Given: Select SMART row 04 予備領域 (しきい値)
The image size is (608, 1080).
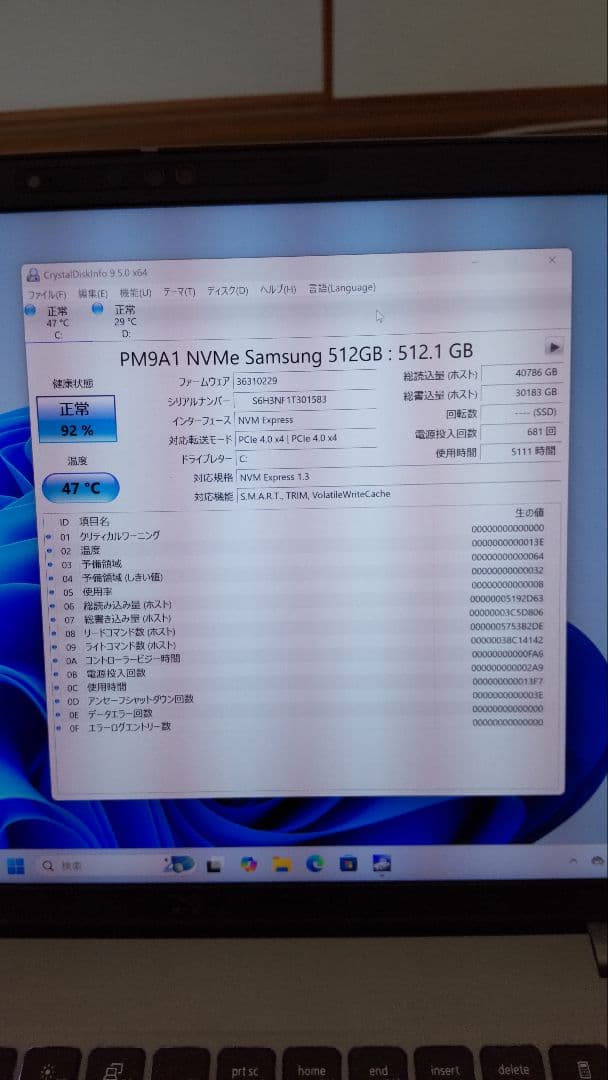Looking at the screenshot, I should (x=295, y=576).
